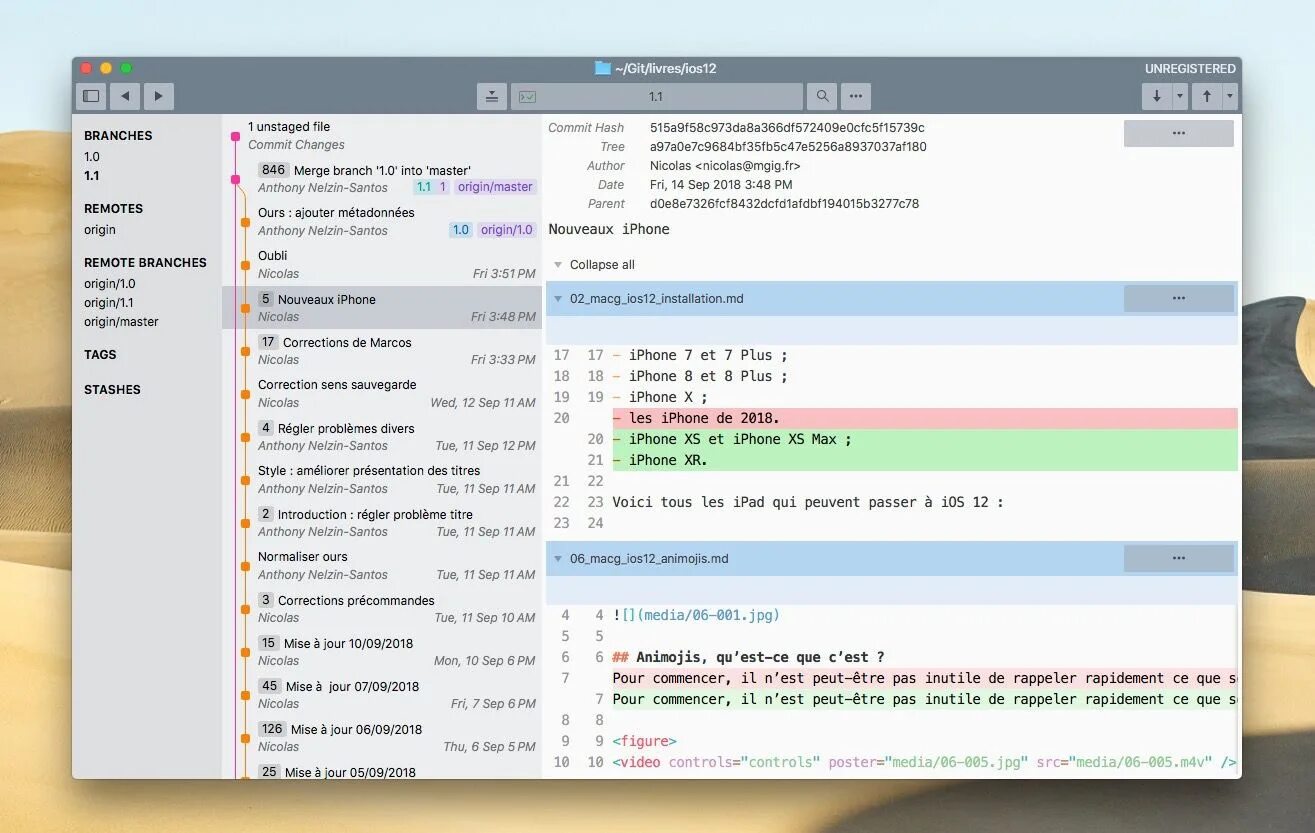The image size is (1315, 833).
Task: Select the 'Normaliser ours' commit
Action: (382, 566)
